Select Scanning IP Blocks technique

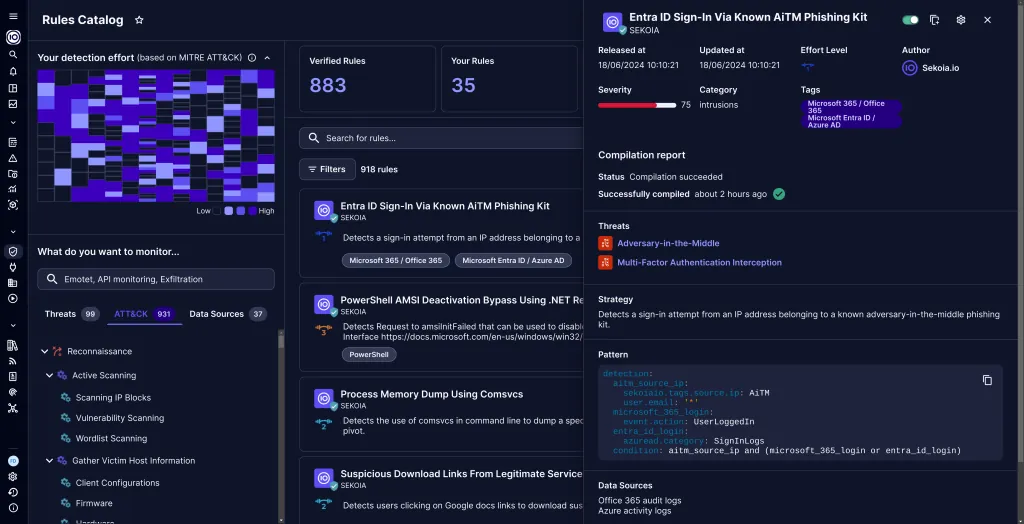tap(113, 398)
